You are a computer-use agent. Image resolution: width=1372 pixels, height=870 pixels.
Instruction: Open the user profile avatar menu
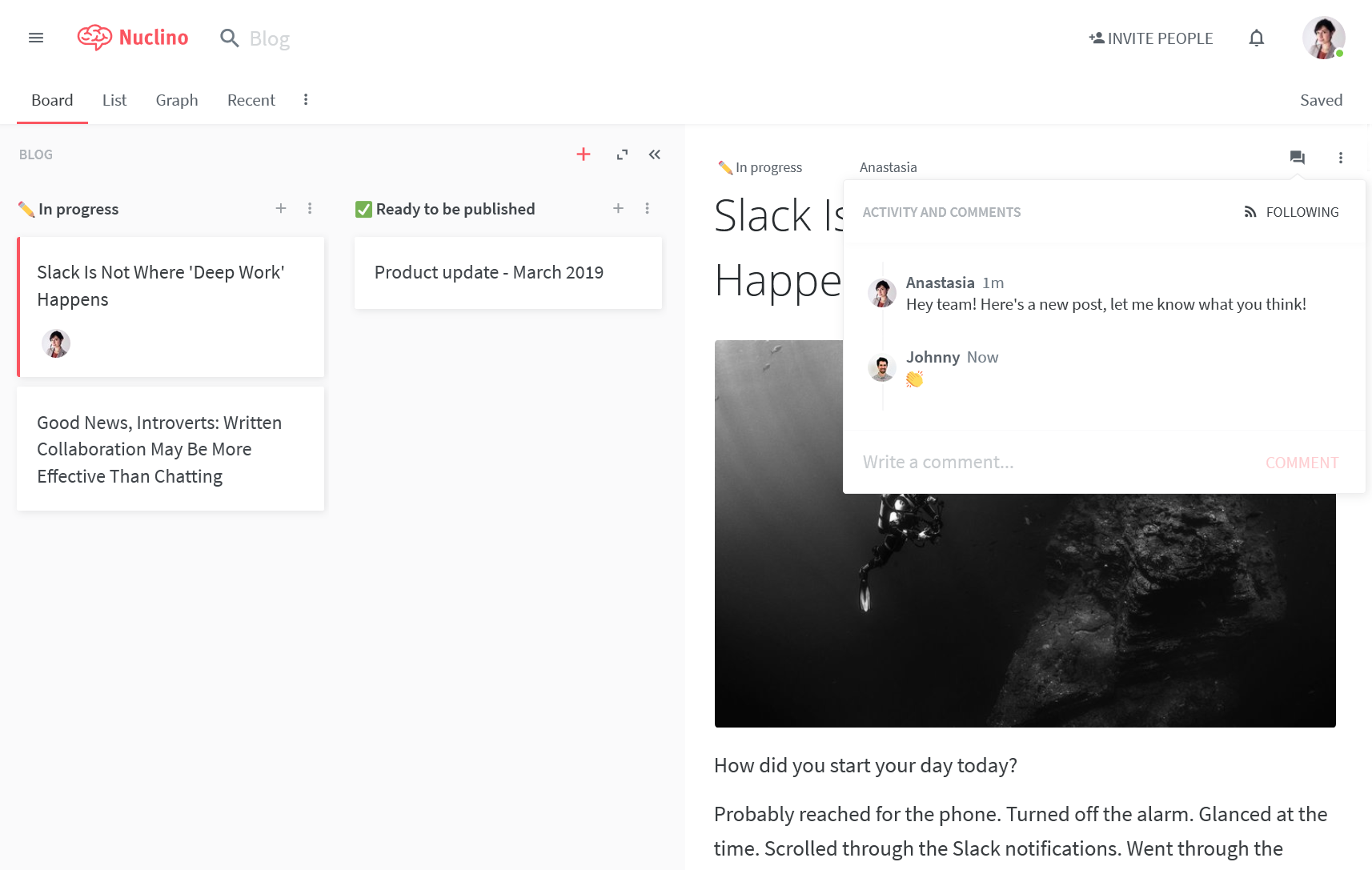point(1324,38)
